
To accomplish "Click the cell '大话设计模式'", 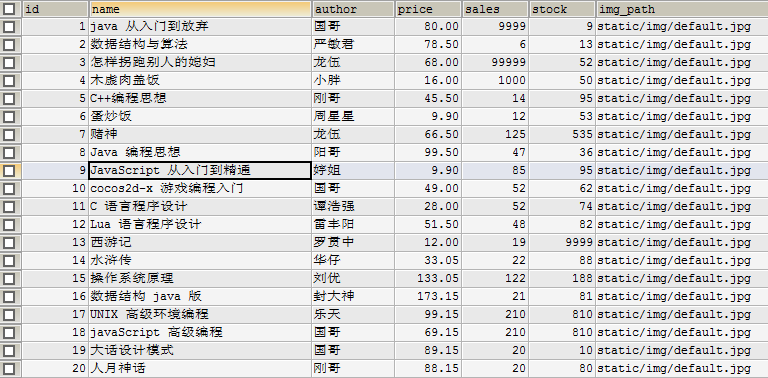I will point(200,350).
